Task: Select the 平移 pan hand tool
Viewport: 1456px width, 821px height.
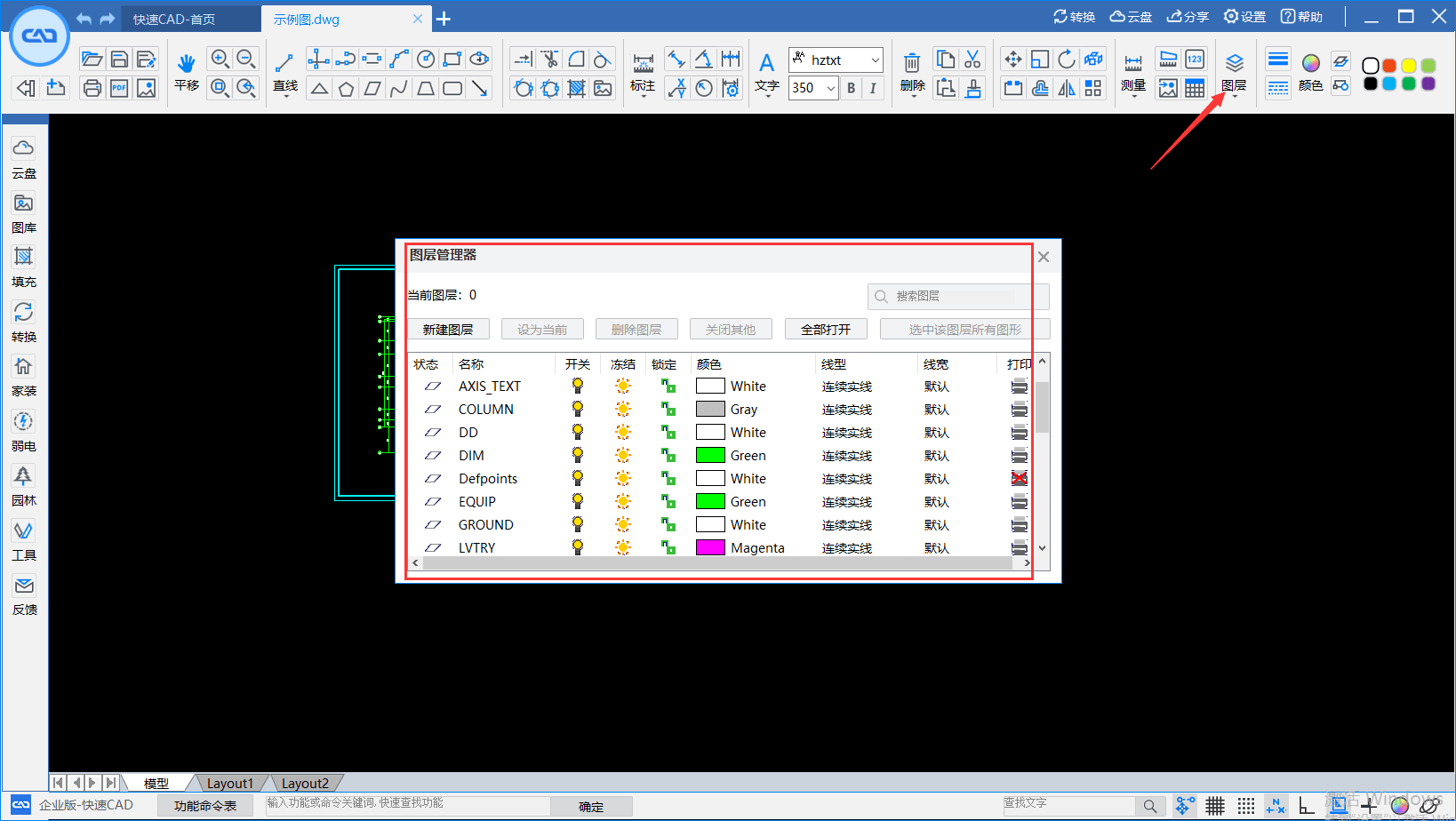Action: pos(186,64)
